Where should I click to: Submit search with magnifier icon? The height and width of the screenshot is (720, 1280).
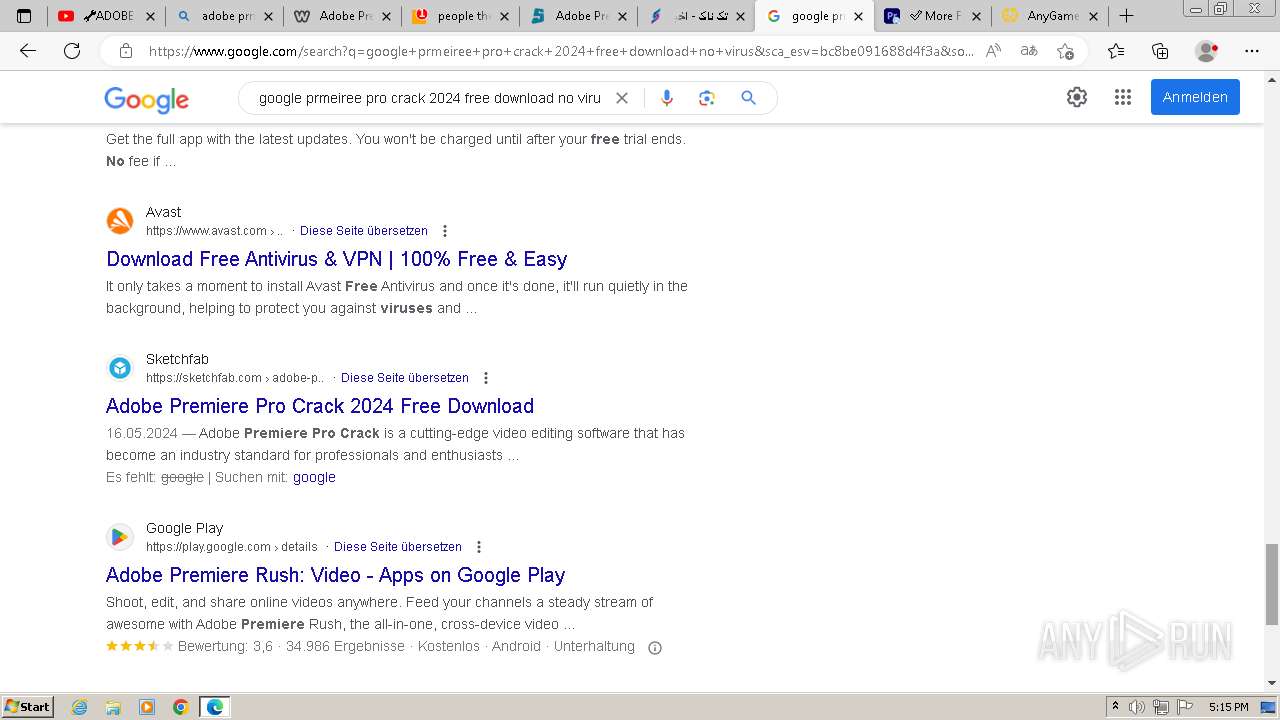[x=748, y=98]
